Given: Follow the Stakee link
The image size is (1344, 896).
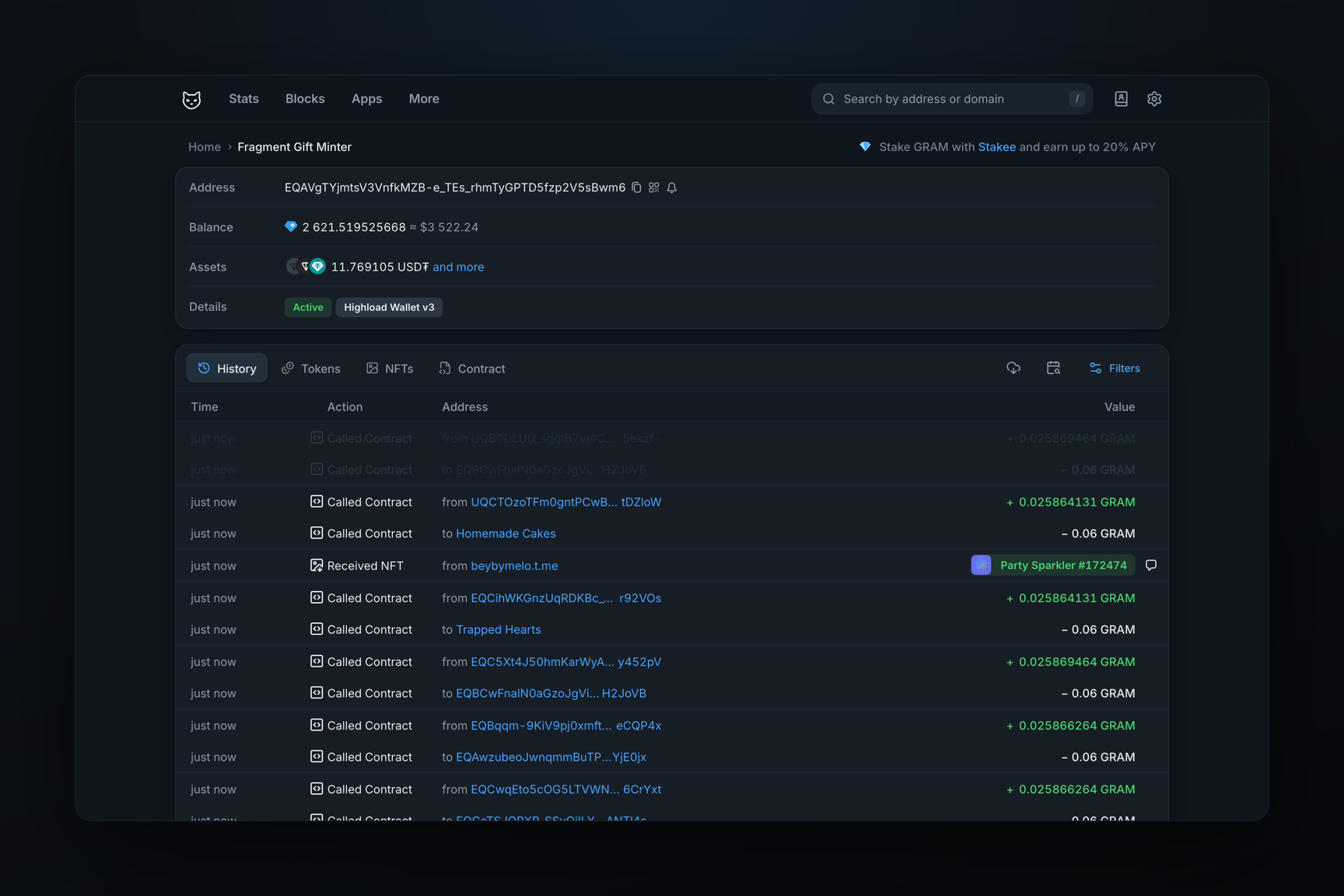Looking at the screenshot, I should [997, 147].
